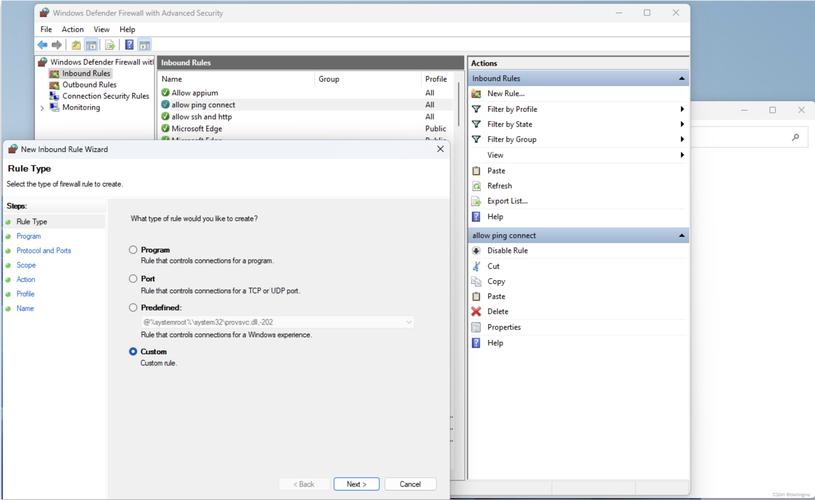Select the allow ssh and http rule
This screenshot has width=815, height=500.
202,117
